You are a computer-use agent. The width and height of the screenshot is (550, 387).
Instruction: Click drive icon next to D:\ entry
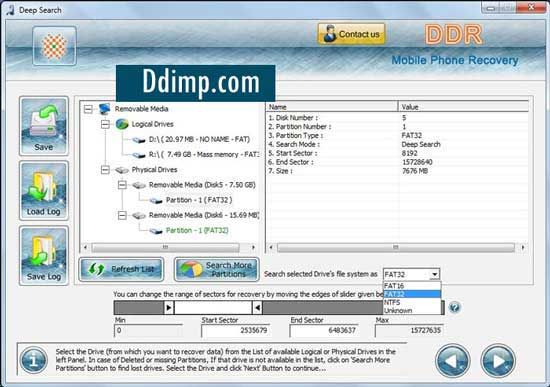pyautogui.click(x=139, y=140)
